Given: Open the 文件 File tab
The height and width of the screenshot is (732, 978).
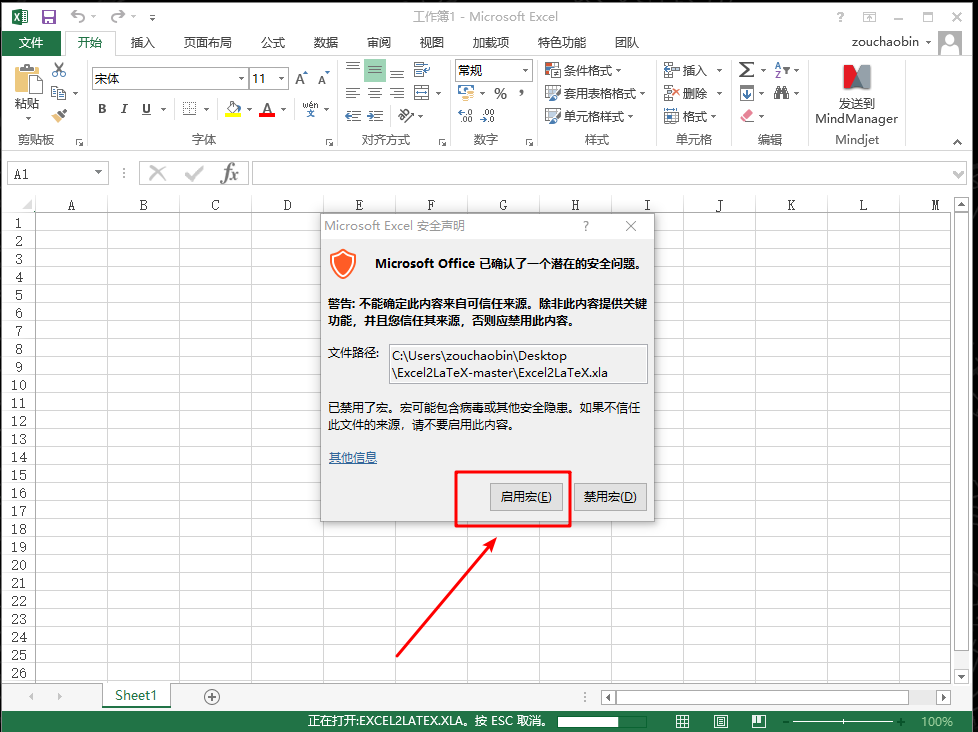Looking at the screenshot, I should (31, 42).
